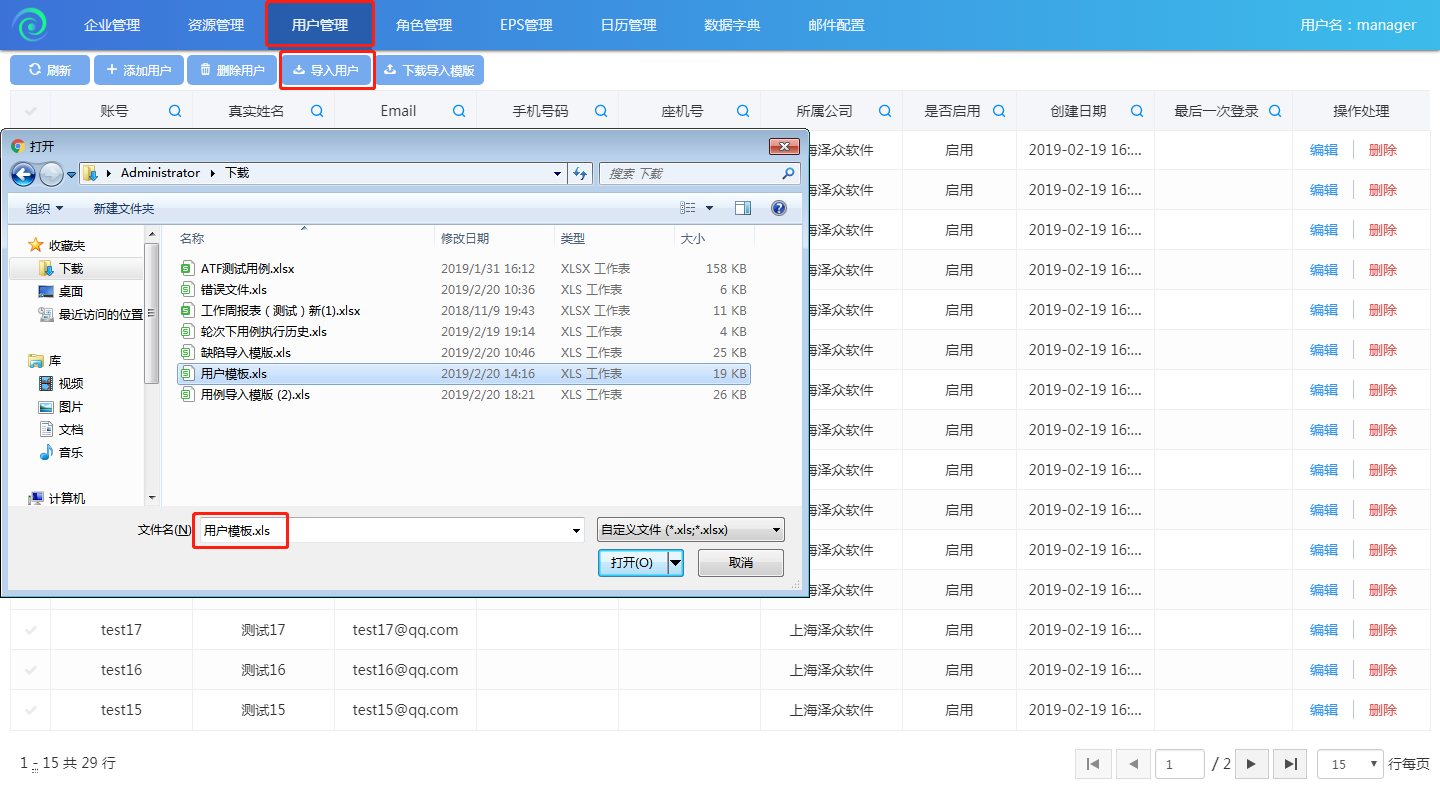Screen dimensions: 1440x788
Task: Go to next page of user table
Action: coord(1251,764)
